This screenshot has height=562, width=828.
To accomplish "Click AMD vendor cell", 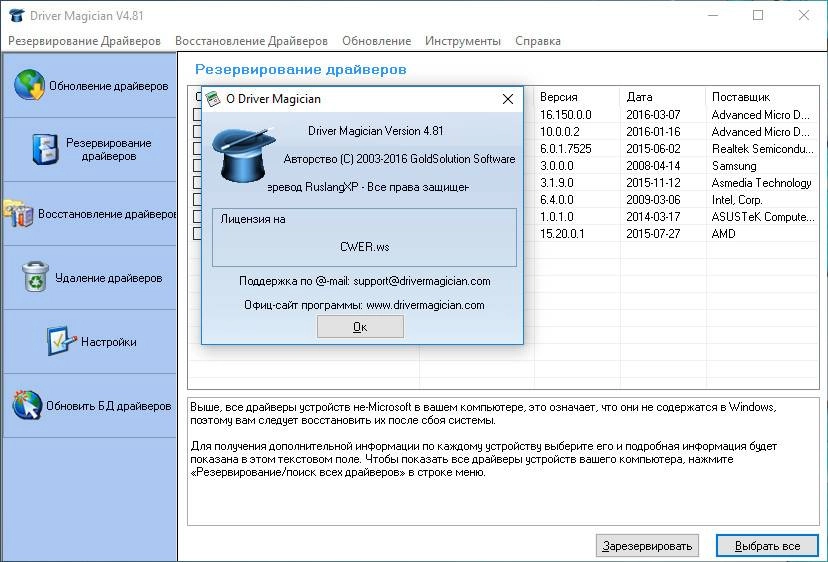I will 723,233.
